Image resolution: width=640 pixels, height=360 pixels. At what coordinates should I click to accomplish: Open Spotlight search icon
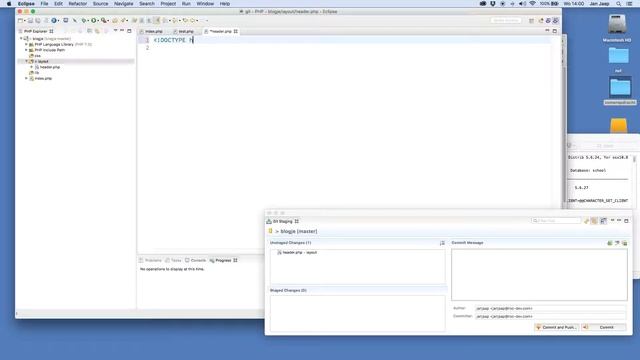(619, 4)
